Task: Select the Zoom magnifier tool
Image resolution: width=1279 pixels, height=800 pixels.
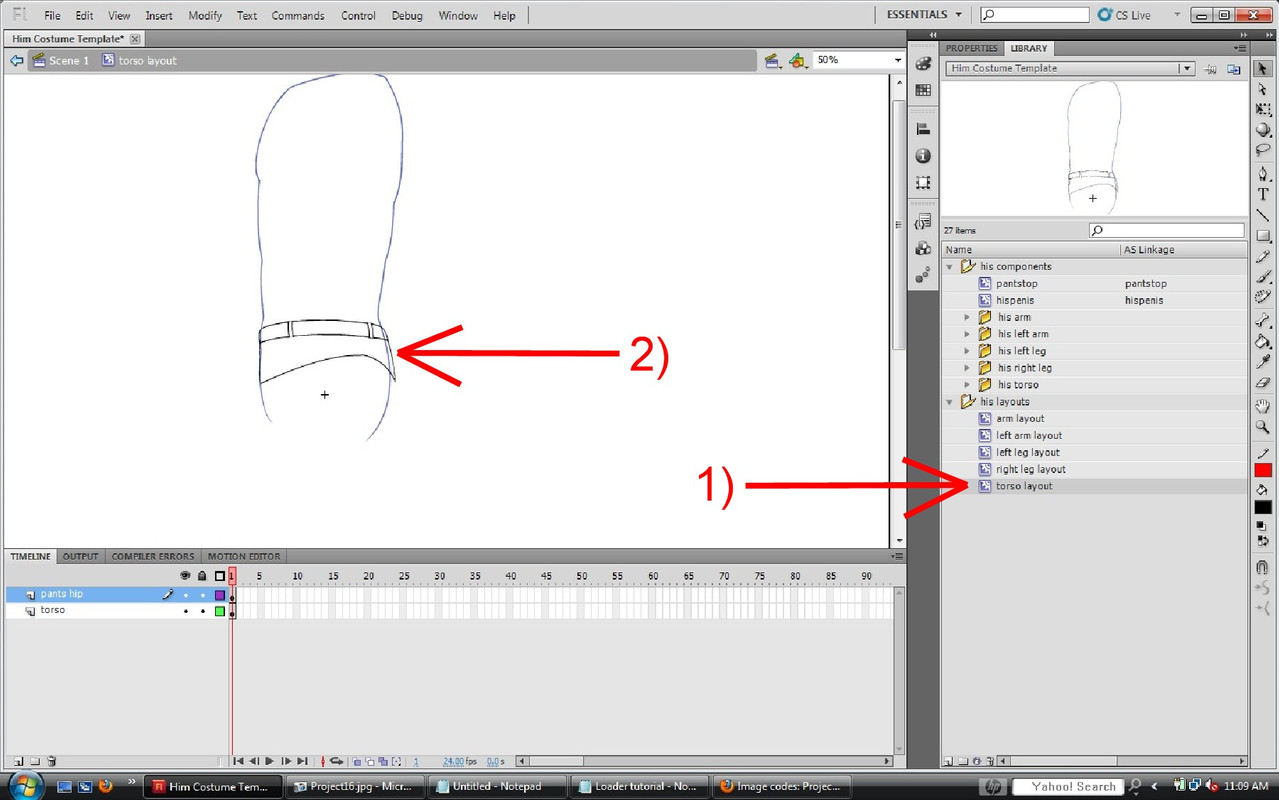Action: pyautogui.click(x=1263, y=427)
